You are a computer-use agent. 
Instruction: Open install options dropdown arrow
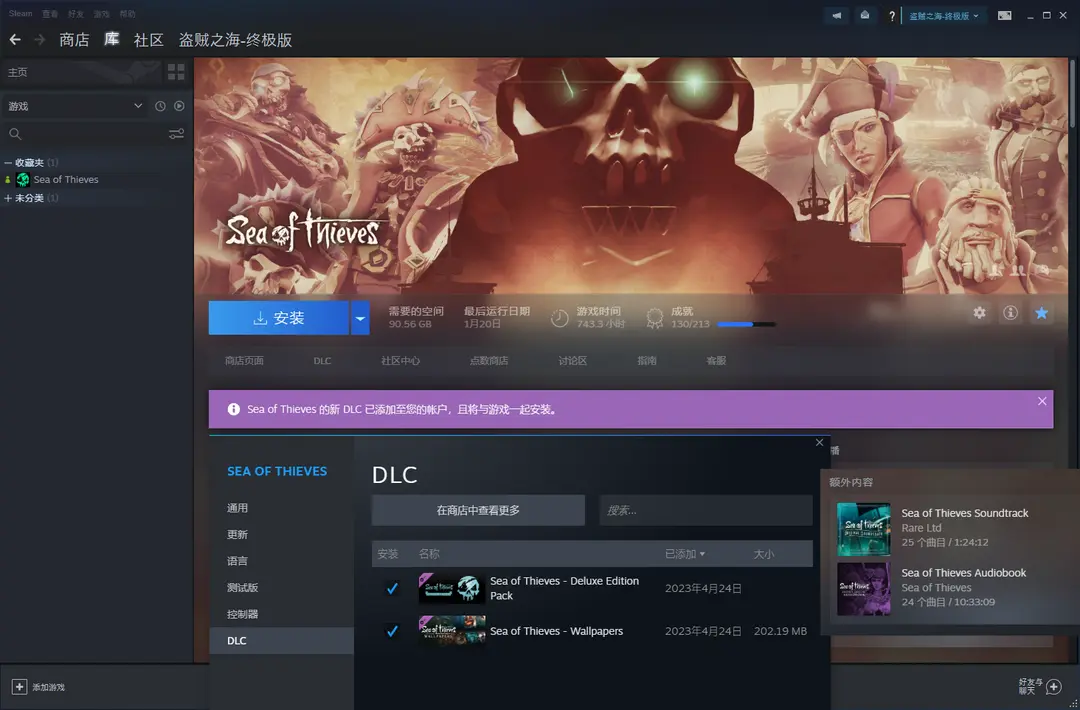tap(360, 318)
